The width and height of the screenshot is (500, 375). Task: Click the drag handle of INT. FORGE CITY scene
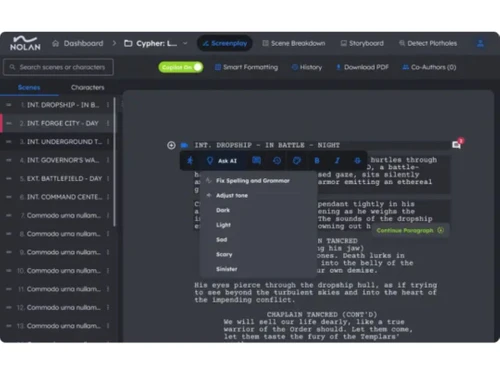pyautogui.click(x=9, y=123)
